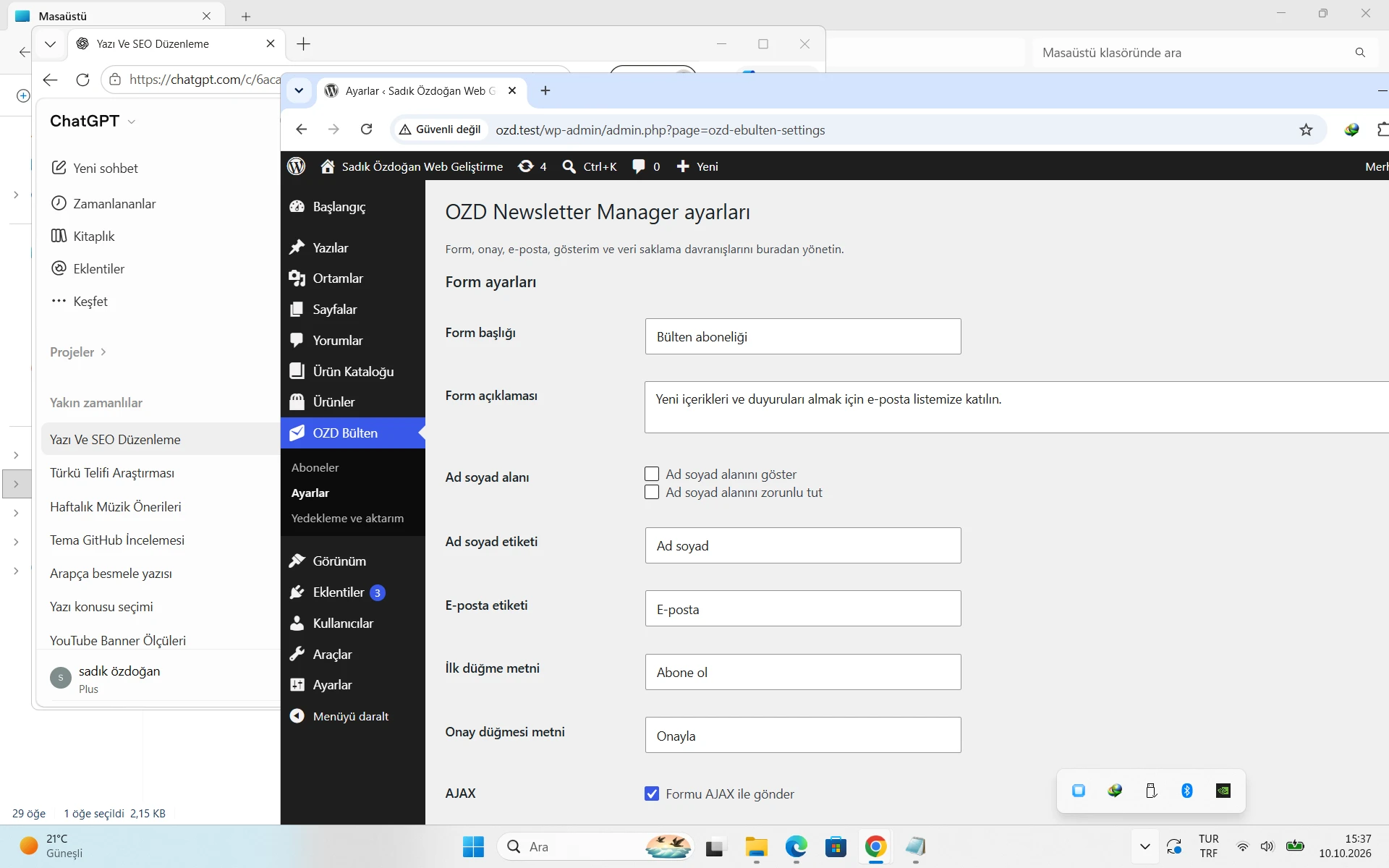Bookmark this page with the star icon
The width and height of the screenshot is (1389, 868).
tap(1306, 130)
